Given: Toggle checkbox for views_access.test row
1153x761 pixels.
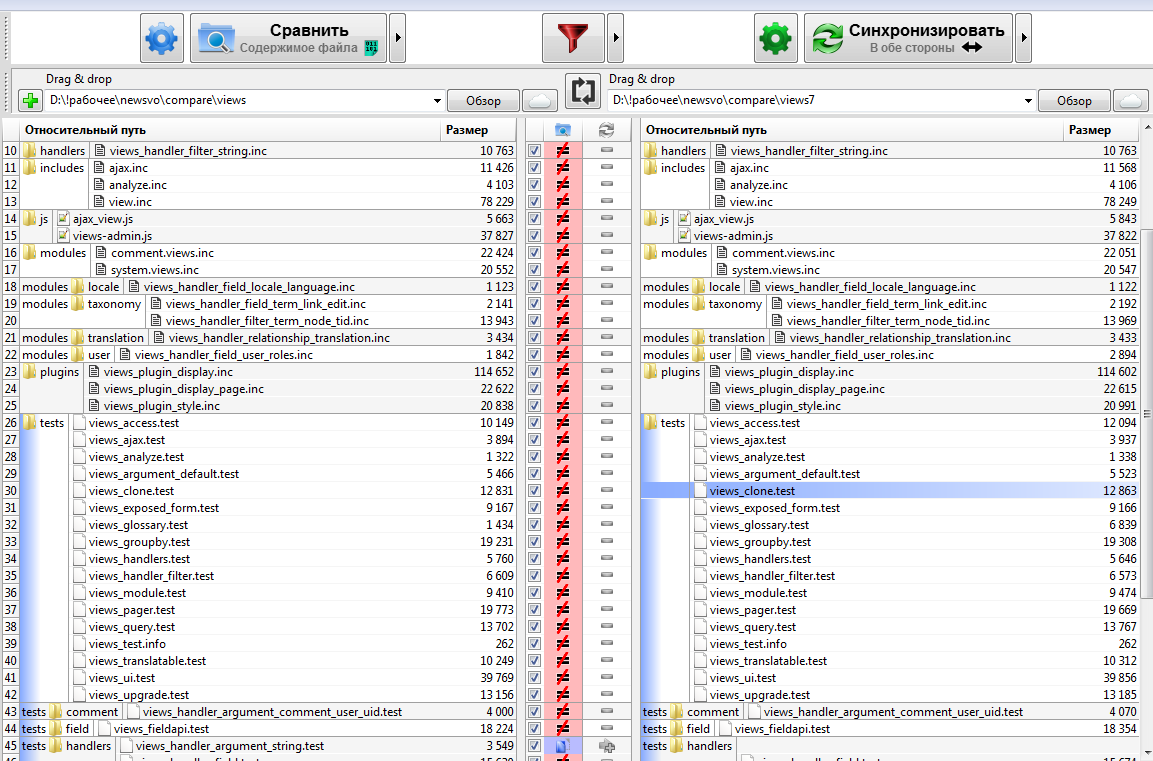Looking at the screenshot, I should pyautogui.click(x=535, y=423).
